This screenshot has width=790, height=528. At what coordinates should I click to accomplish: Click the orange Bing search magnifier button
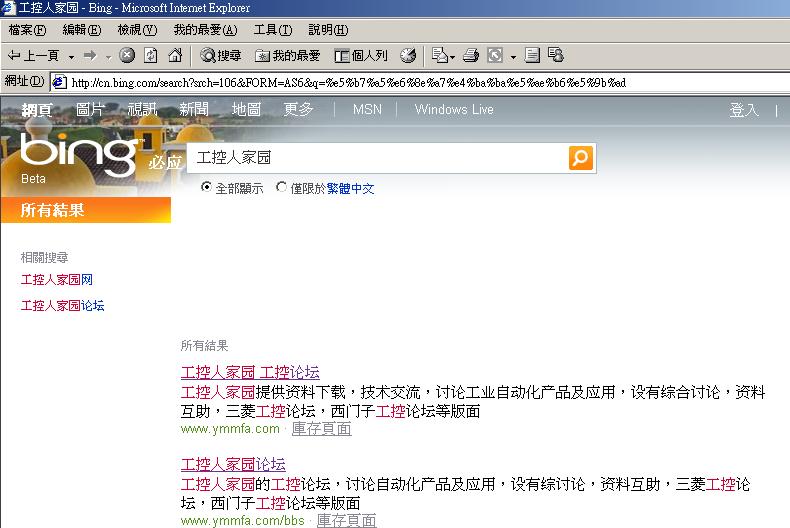(580, 158)
